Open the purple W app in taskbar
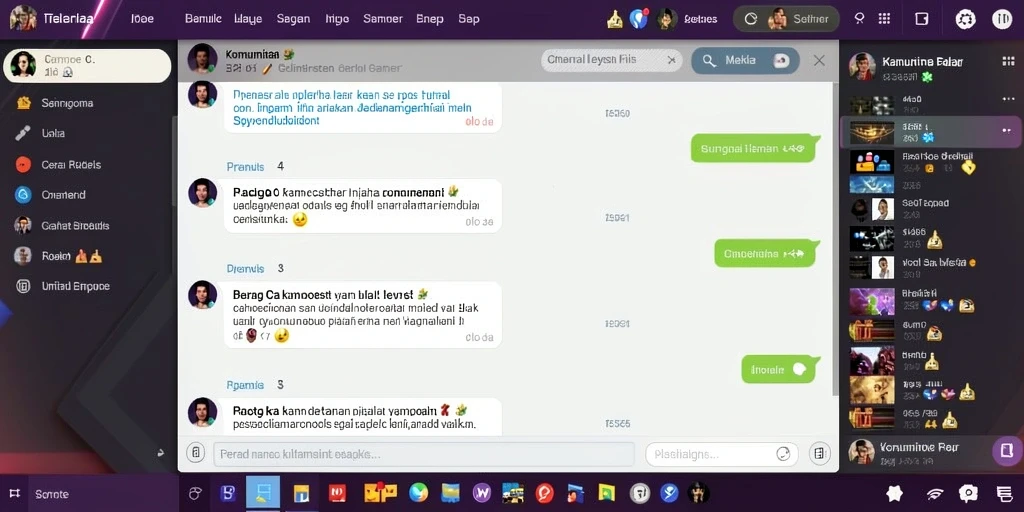Image resolution: width=1024 pixels, height=512 pixels. point(482,493)
